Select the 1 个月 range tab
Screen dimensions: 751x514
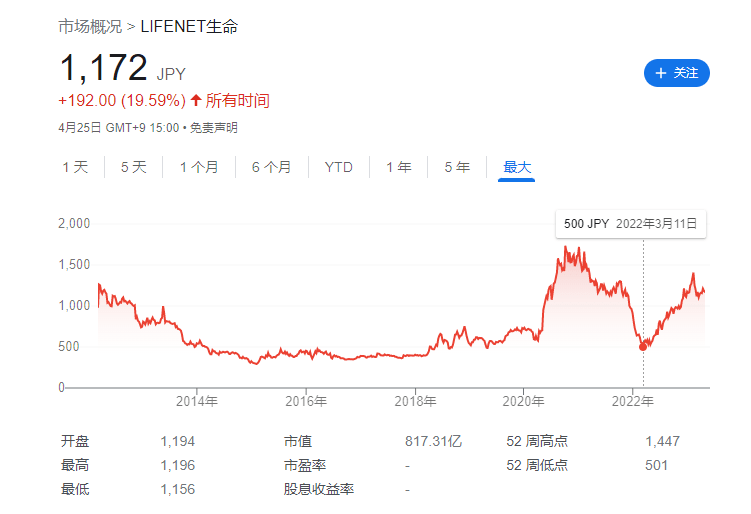(199, 167)
